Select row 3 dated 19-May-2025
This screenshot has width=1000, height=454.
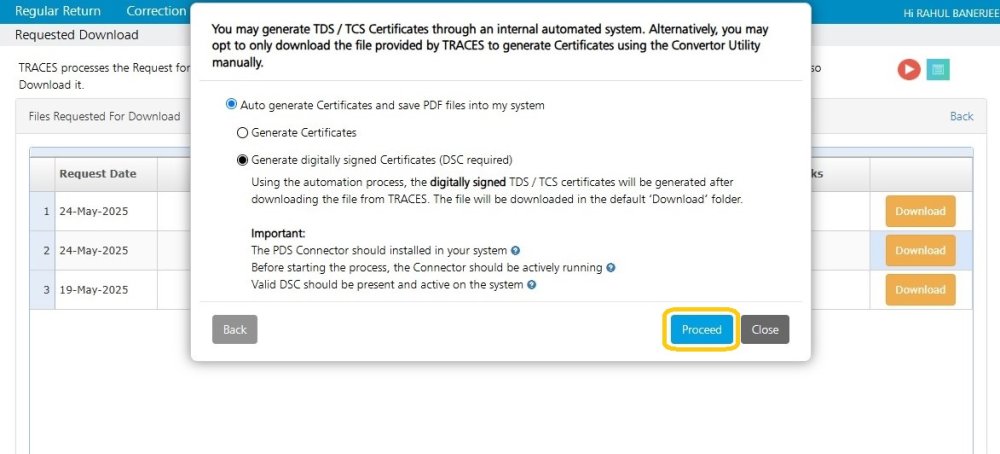pyautogui.click(x=94, y=289)
